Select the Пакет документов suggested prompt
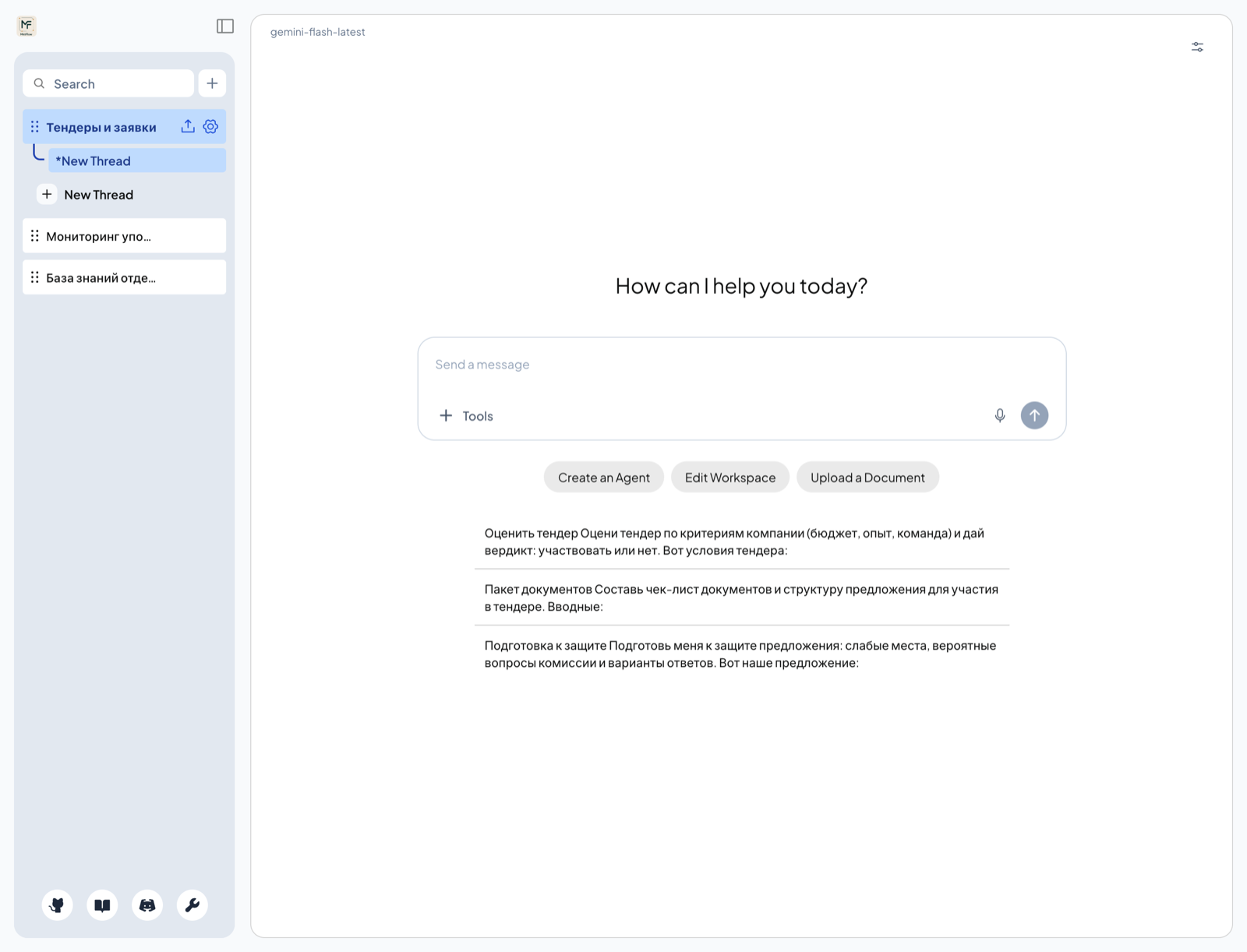This screenshot has height=952, width=1247. tap(741, 598)
